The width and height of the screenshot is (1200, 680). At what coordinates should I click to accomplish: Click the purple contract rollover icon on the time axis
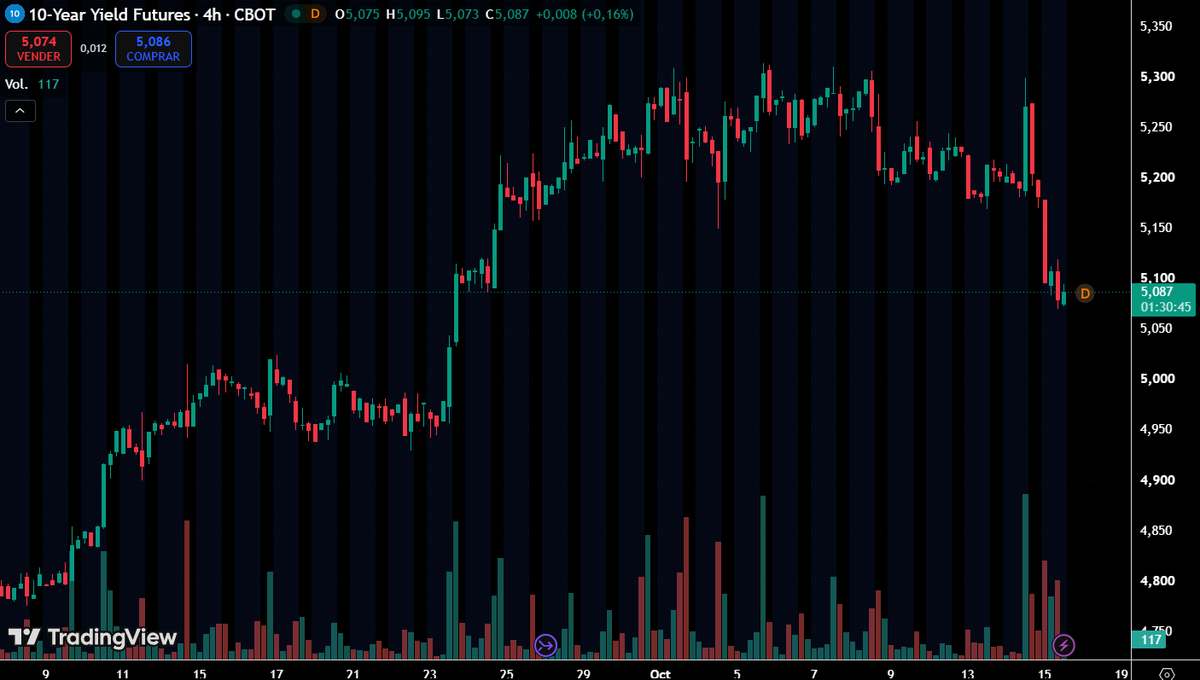tap(545, 645)
